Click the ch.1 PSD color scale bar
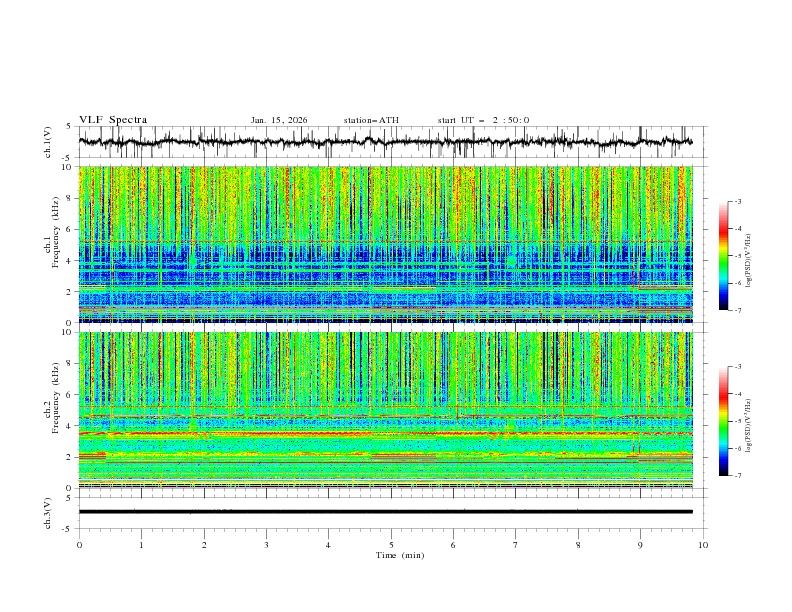The image size is (792, 612). tap(723, 256)
